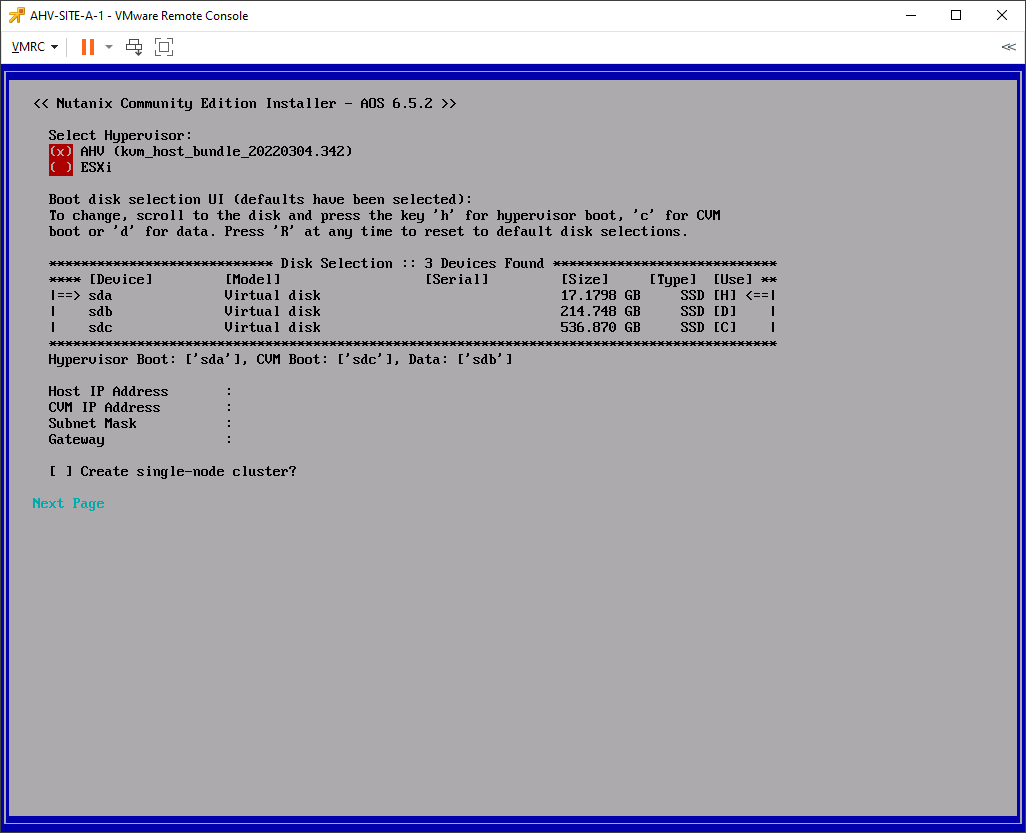1026x833 pixels.
Task: Go to Next Page
Action: (69, 503)
